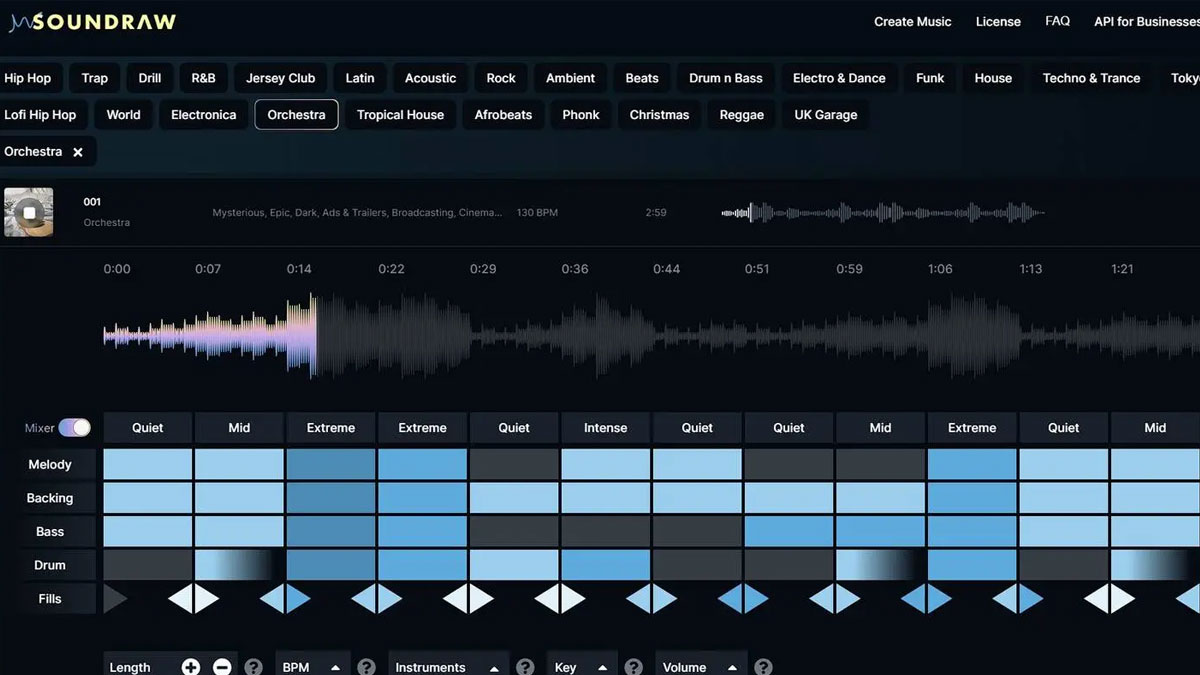This screenshot has height=675, width=1200.
Task: Toggle Drum block in the Intense section
Action: (605, 565)
